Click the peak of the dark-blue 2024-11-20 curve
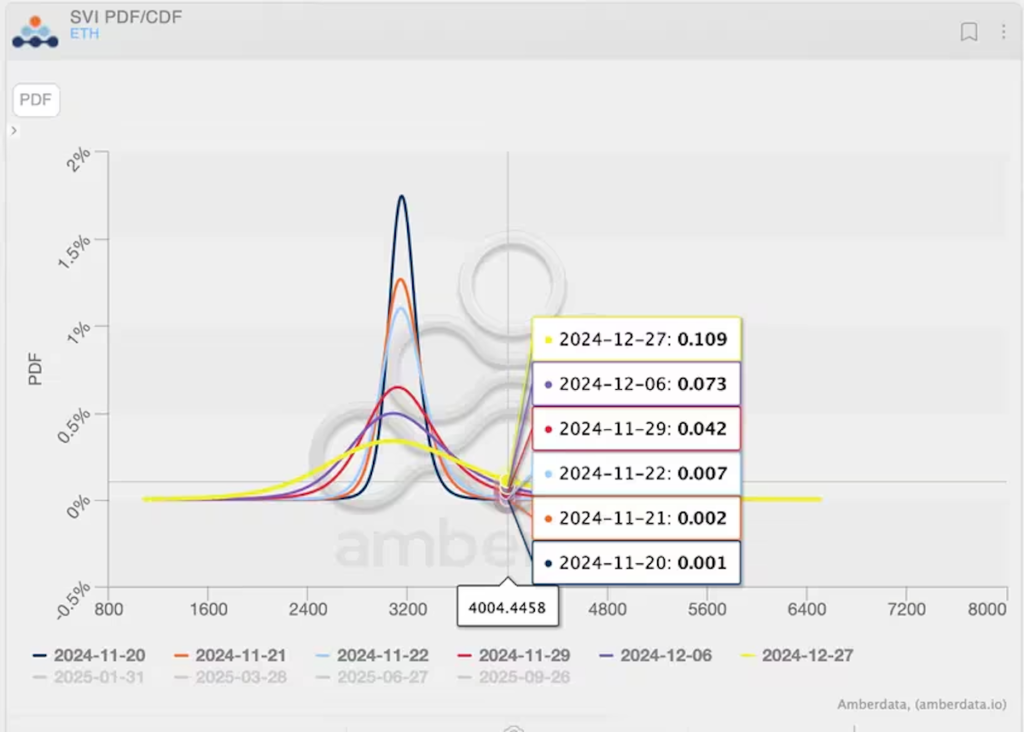Screen dimensions: 1024x732 pyautogui.click(x=402, y=196)
